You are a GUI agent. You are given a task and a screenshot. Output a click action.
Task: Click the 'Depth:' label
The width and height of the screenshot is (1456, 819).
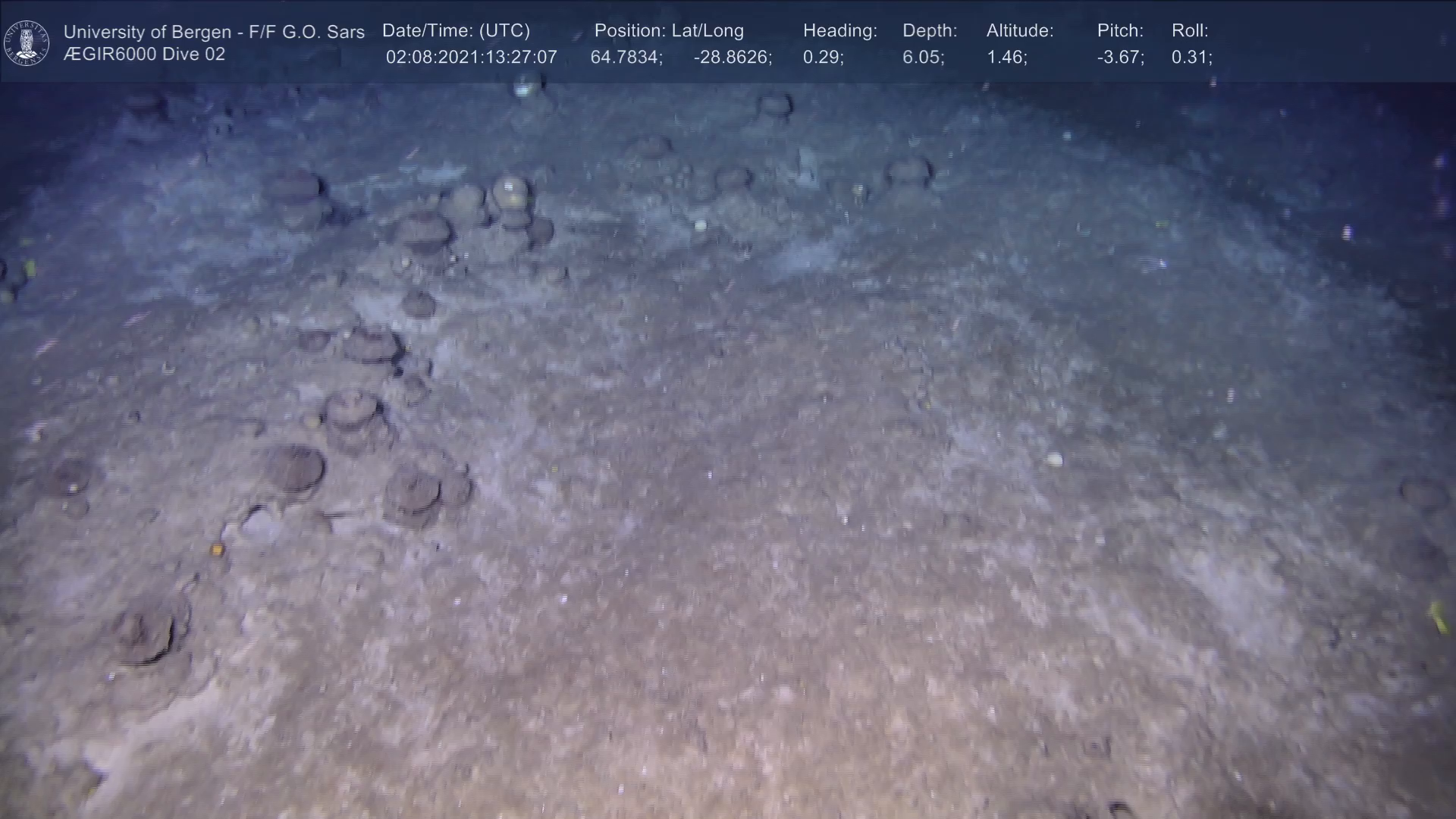930,31
